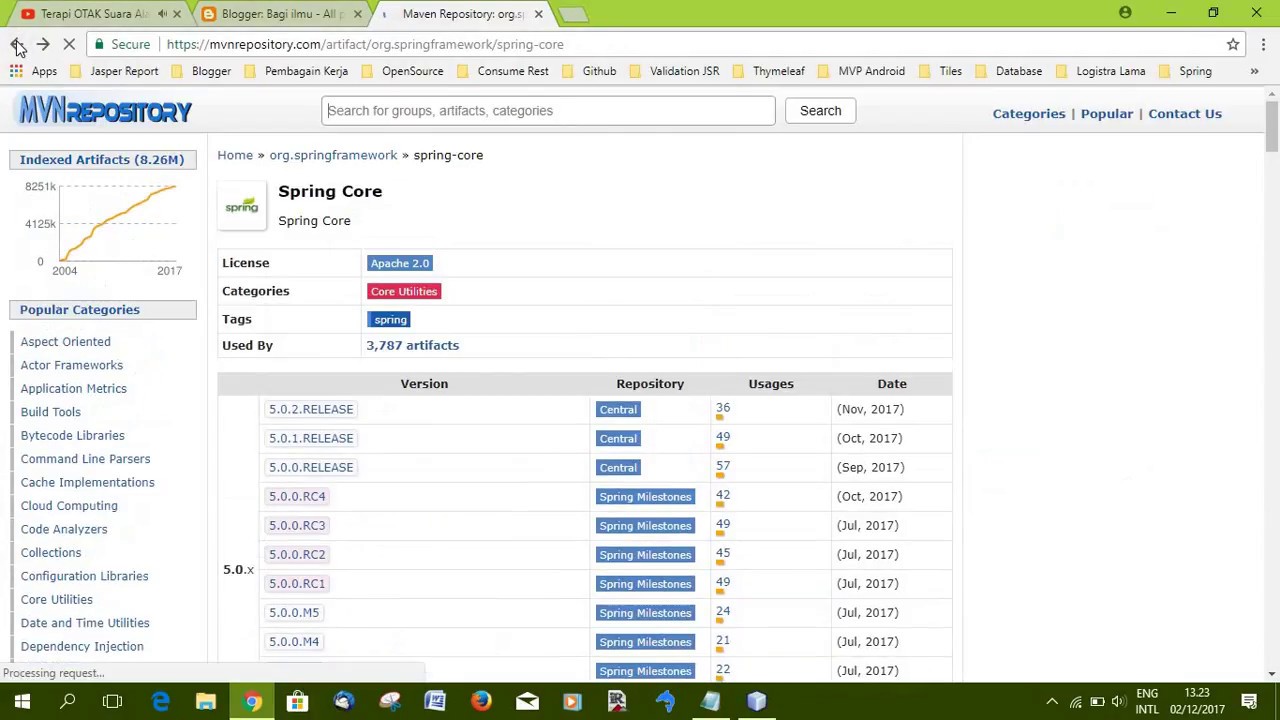Show more bookmarks with the overflow chevron
The image size is (1280, 720).
coord(1254,71)
